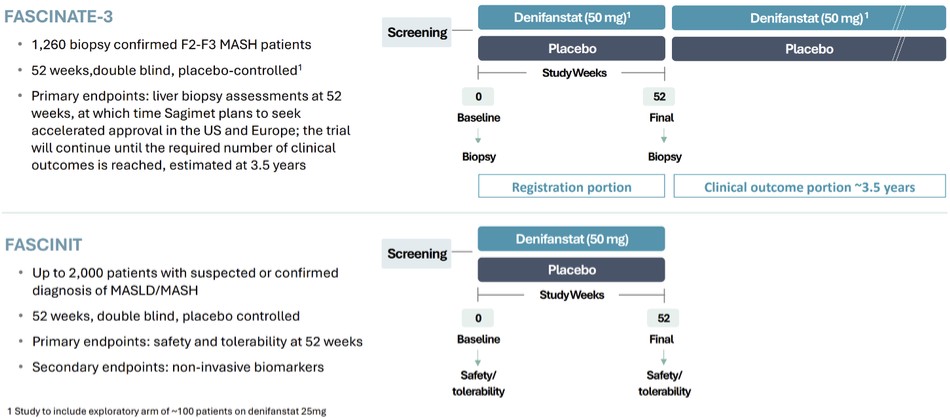The image size is (950, 418).
Task: Click the arrow below FASCINIT Final label
Action: point(664,358)
